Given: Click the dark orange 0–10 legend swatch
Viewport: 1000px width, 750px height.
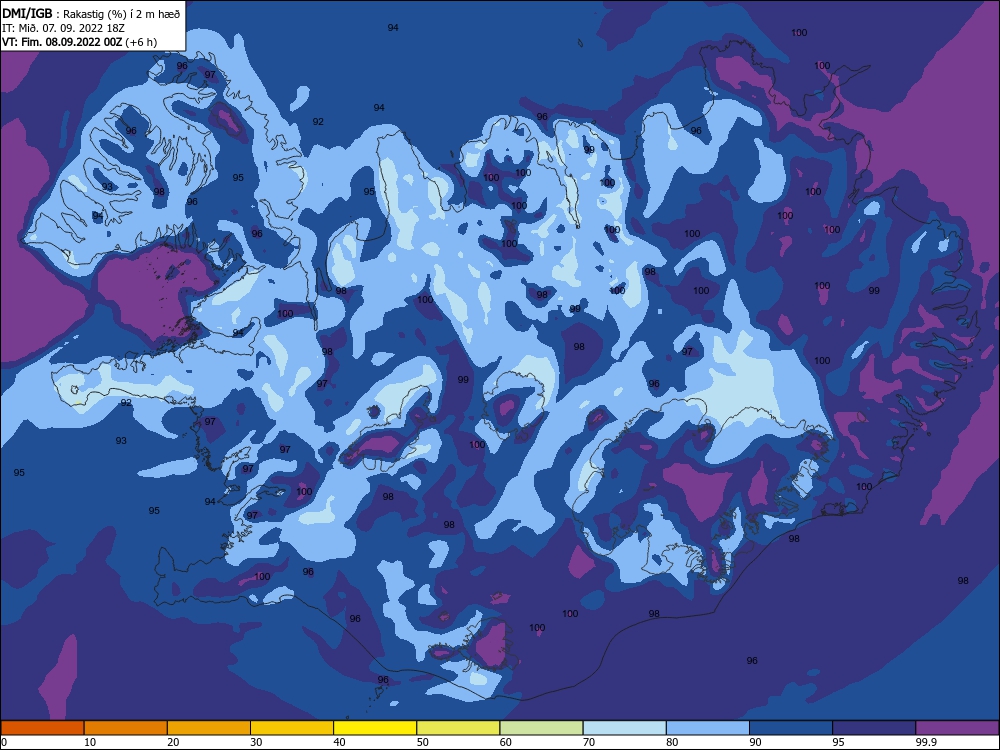Looking at the screenshot, I should (x=42, y=728).
